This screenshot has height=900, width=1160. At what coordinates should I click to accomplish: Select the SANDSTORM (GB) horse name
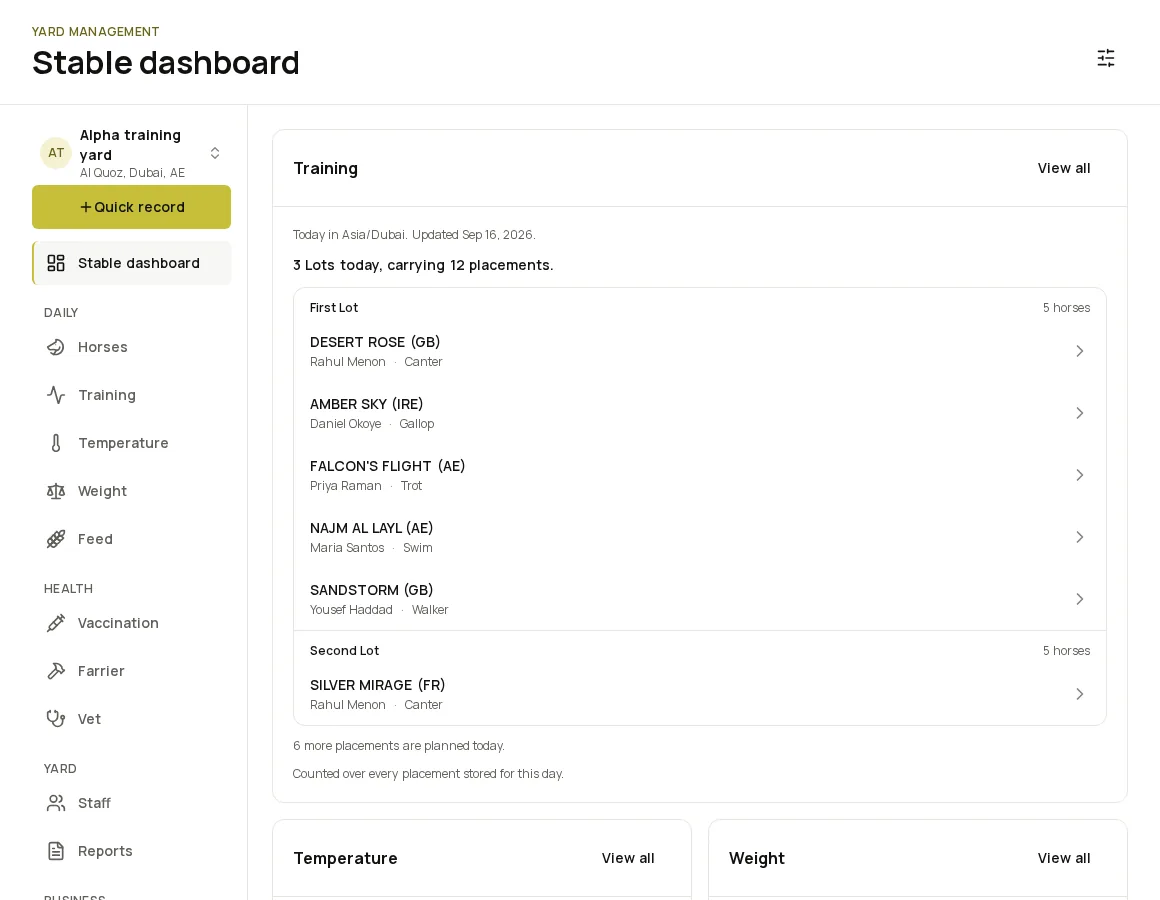(x=371, y=591)
